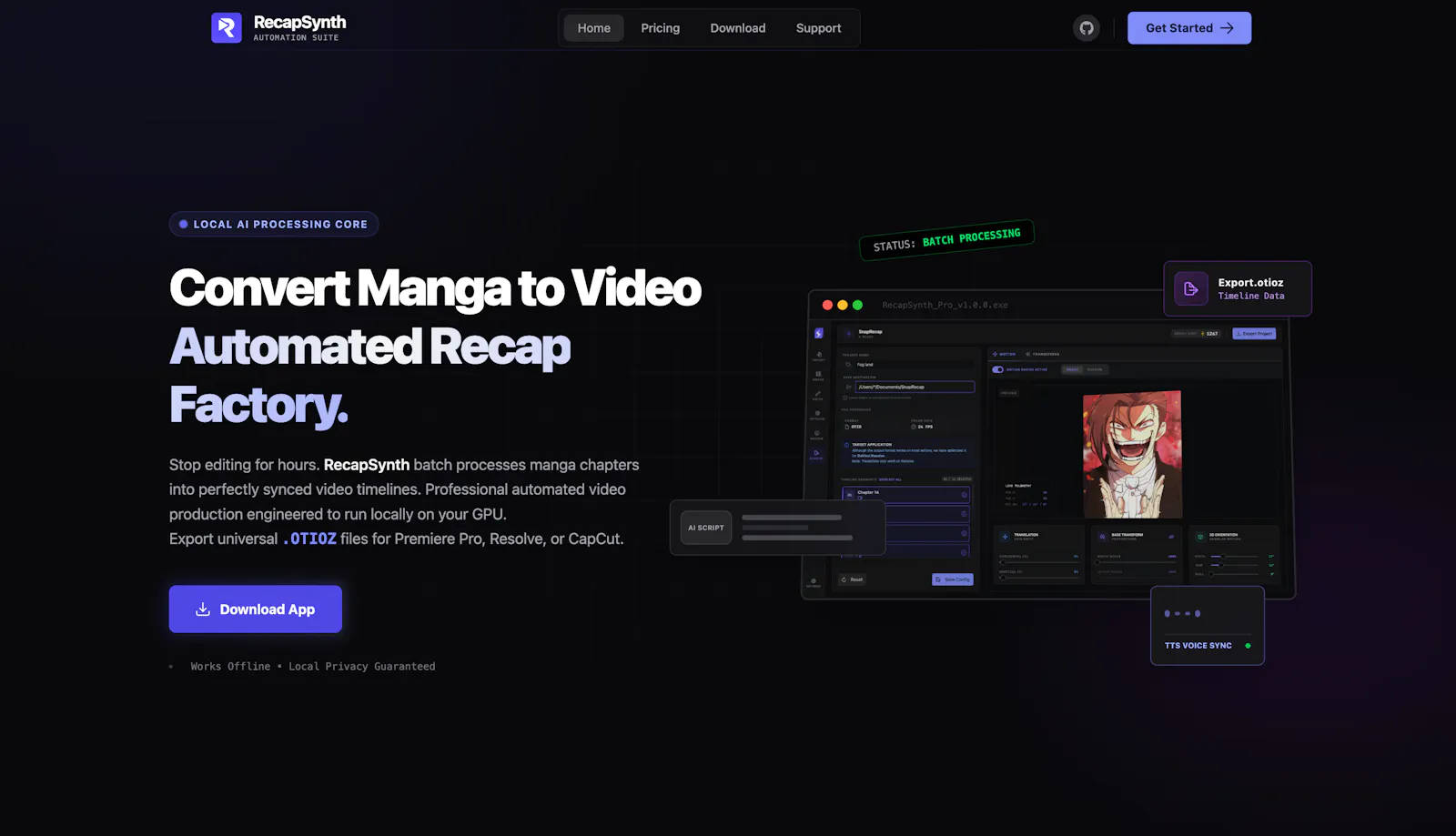Click the lightning logo in mockup sidebar
The height and width of the screenshot is (836, 1456).
[x=819, y=333]
